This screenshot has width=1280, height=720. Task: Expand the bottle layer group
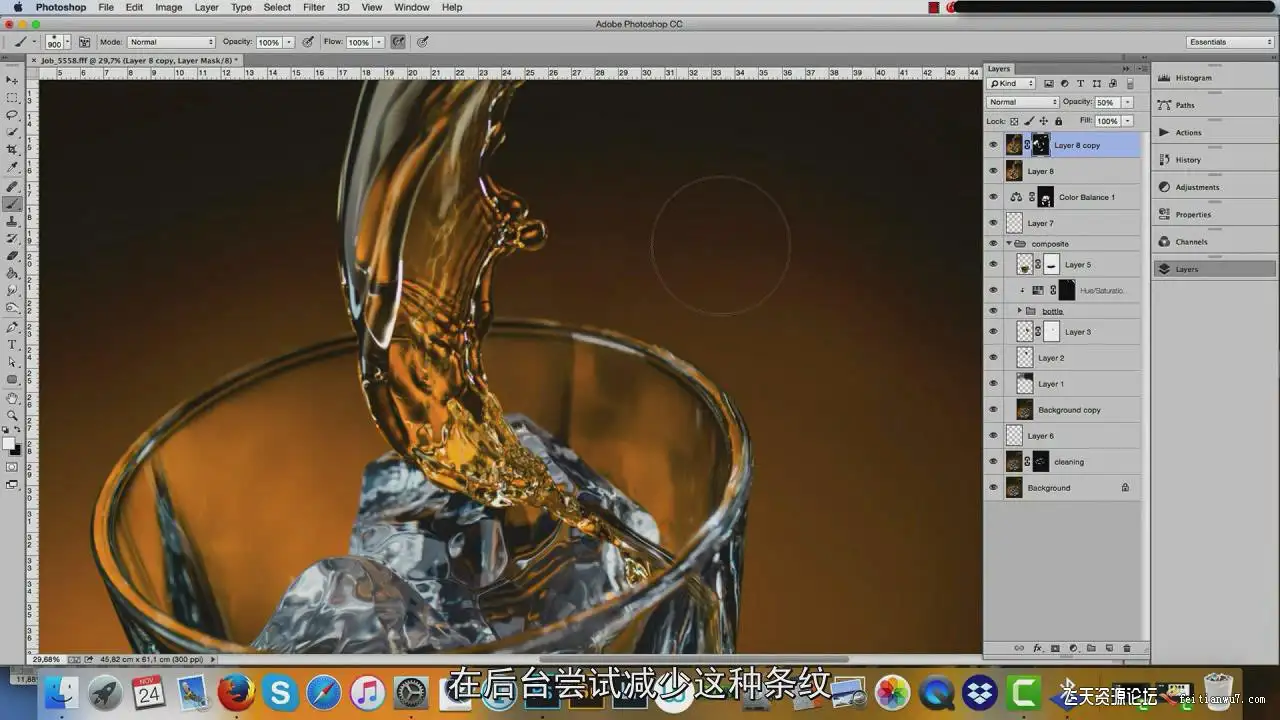[1019, 311]
